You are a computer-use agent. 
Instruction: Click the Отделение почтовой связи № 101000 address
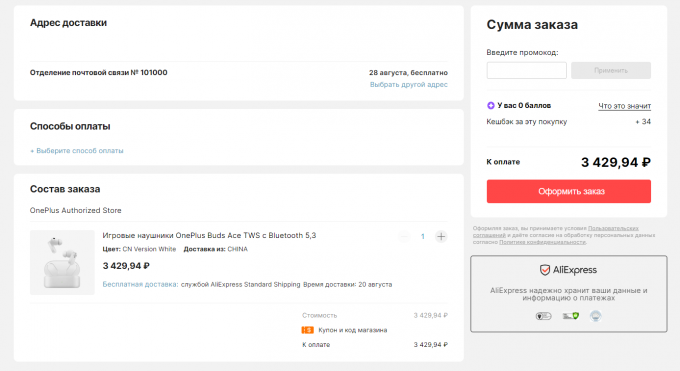pos(98,72)
